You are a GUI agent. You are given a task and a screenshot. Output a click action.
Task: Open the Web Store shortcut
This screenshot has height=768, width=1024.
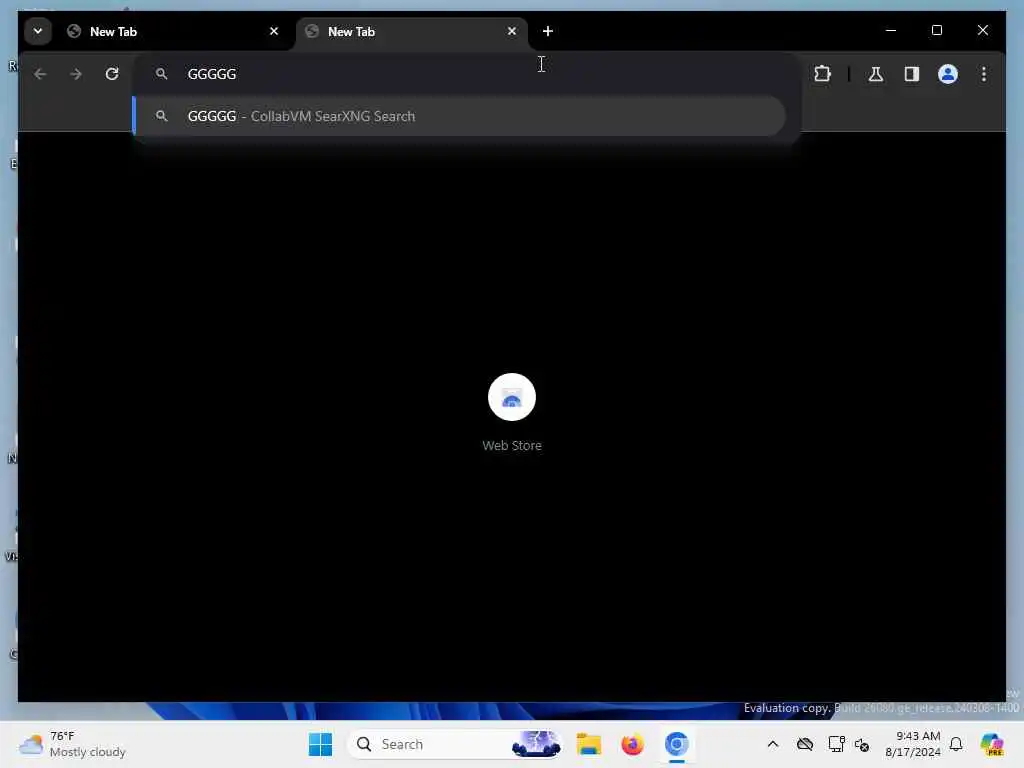coord(512,397)
